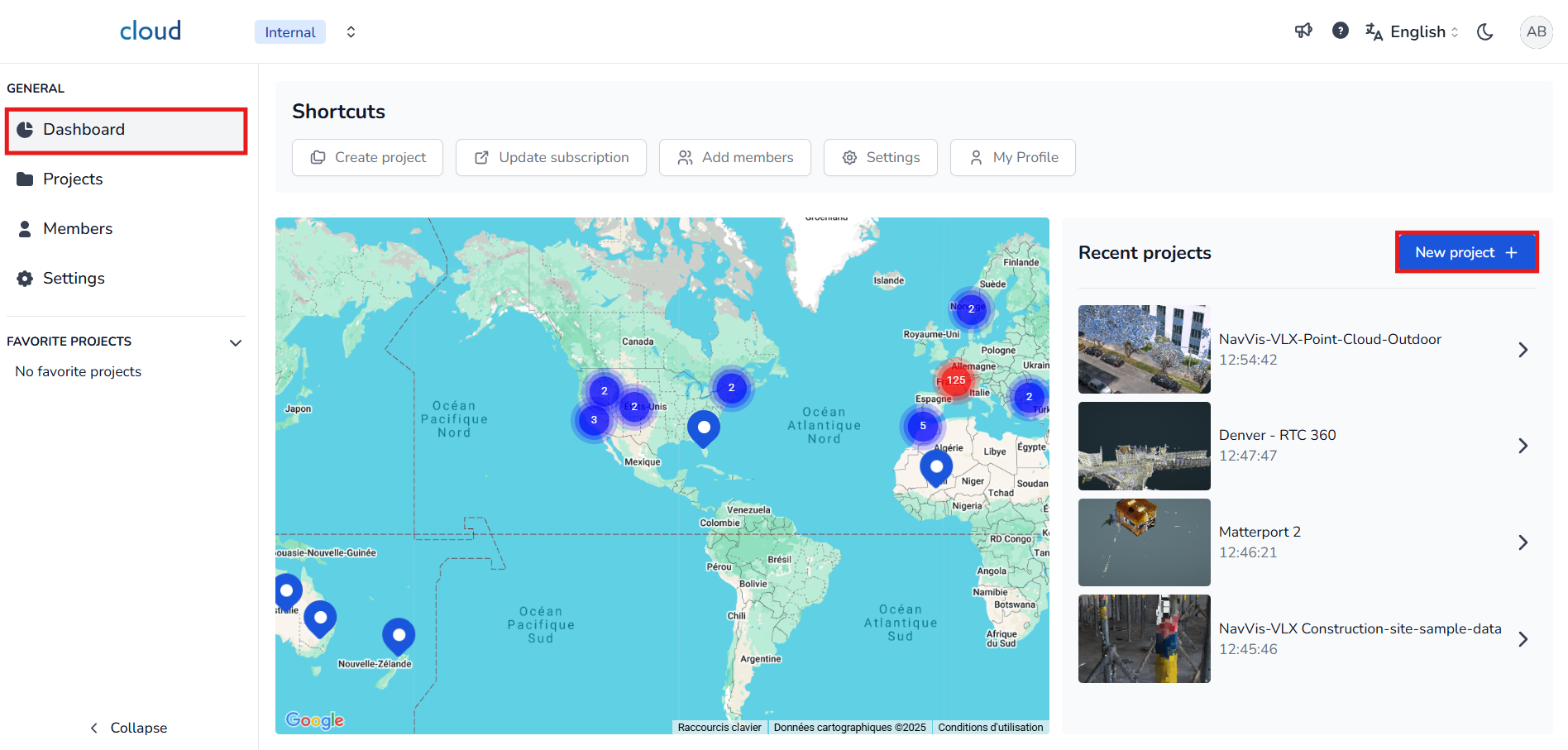This screenshot has width=1568, height=750.
Task: Open Members in the sidebar
Action: point(77,229)
